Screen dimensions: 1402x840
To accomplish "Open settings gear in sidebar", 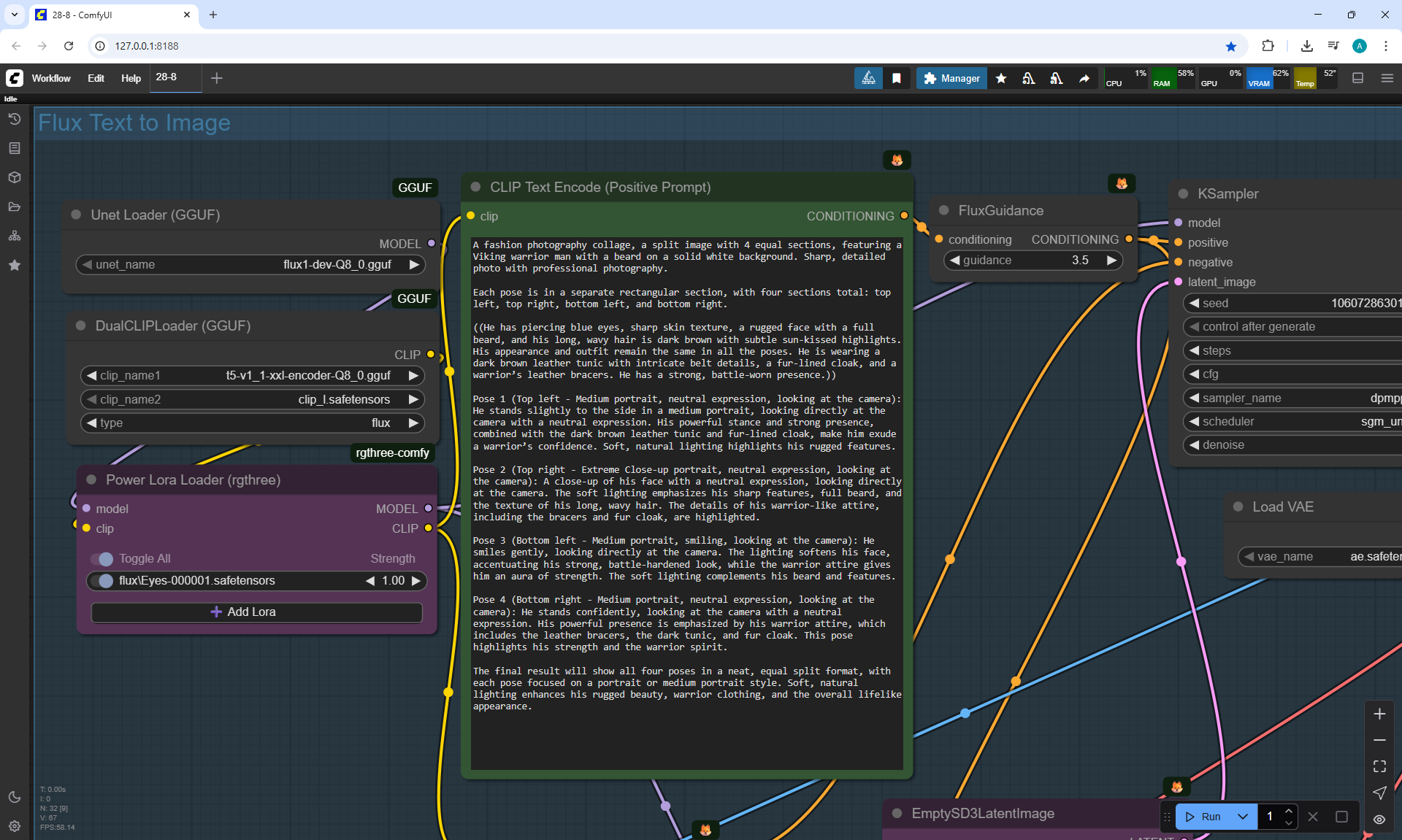I will 15,826.
